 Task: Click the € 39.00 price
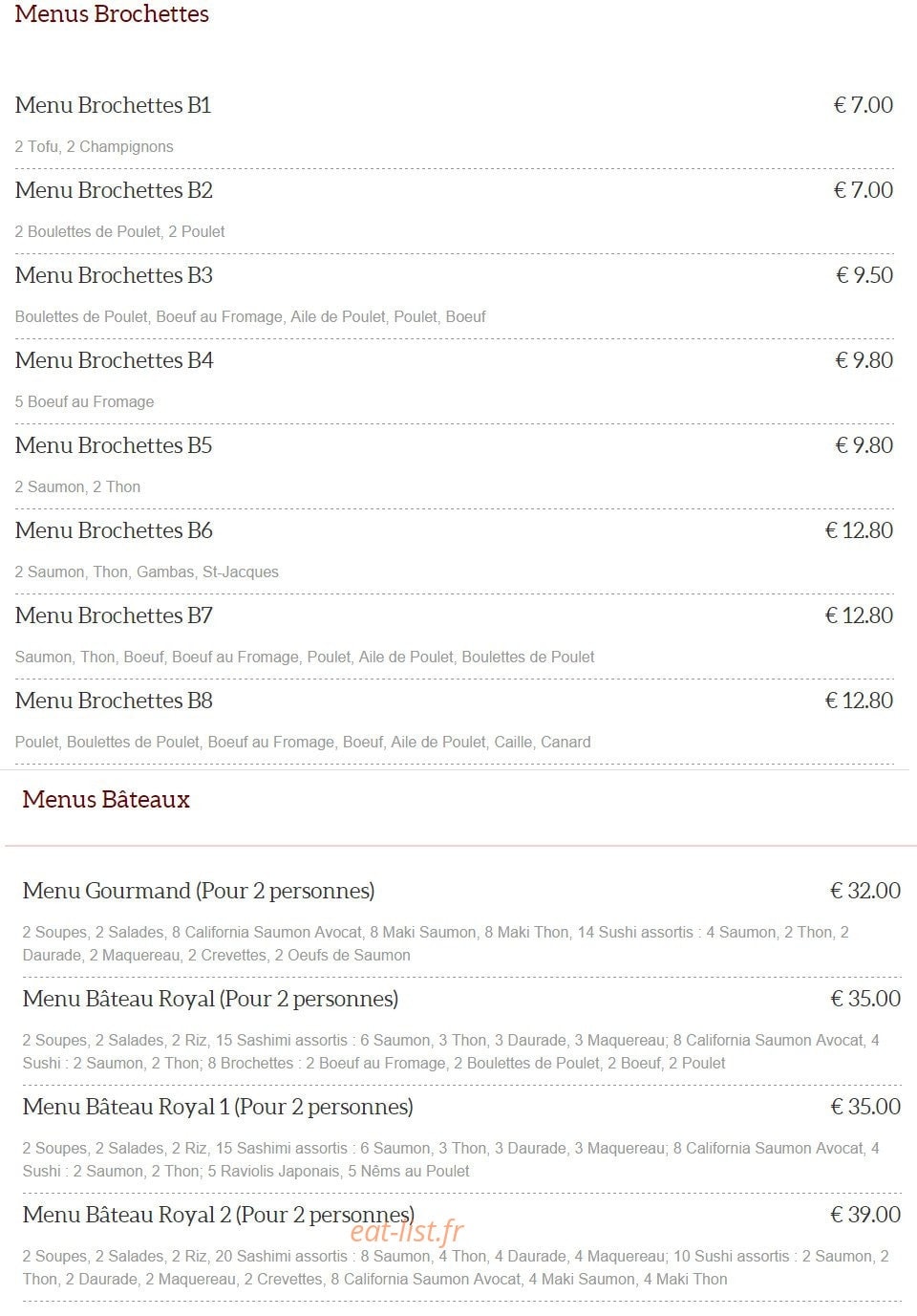pos(865,1215)
